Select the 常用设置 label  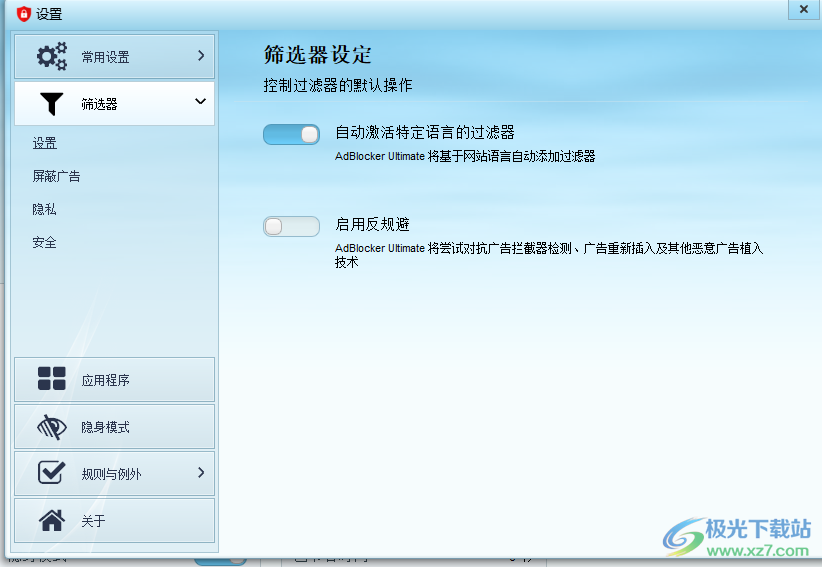(x=105, y=57)
